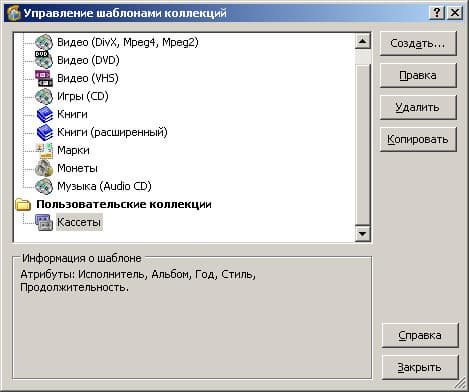
Task: Select the Кассеты custom template
Action: click(79, 222)
